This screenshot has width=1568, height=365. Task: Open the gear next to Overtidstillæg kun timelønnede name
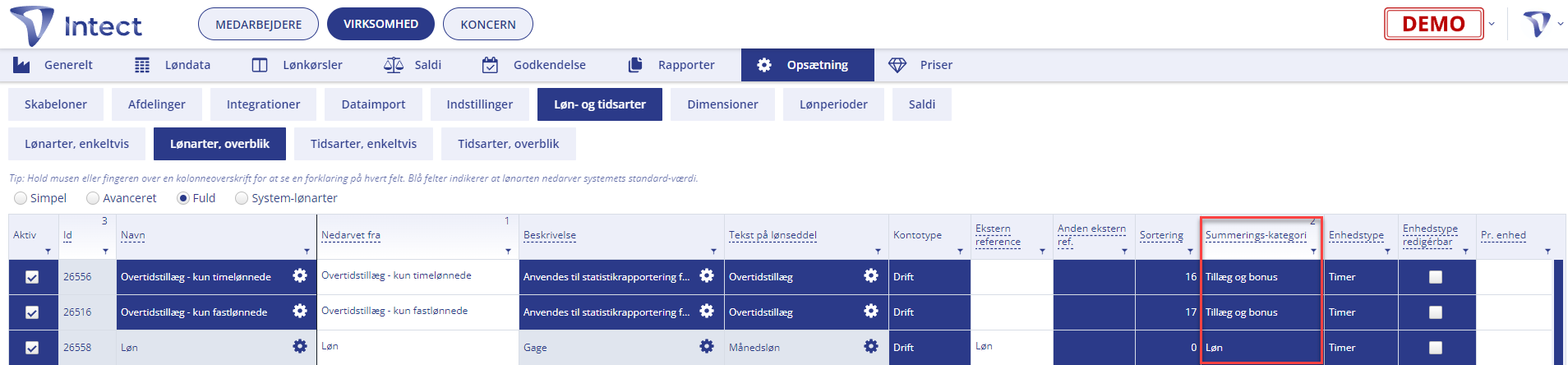pos(300,276)
